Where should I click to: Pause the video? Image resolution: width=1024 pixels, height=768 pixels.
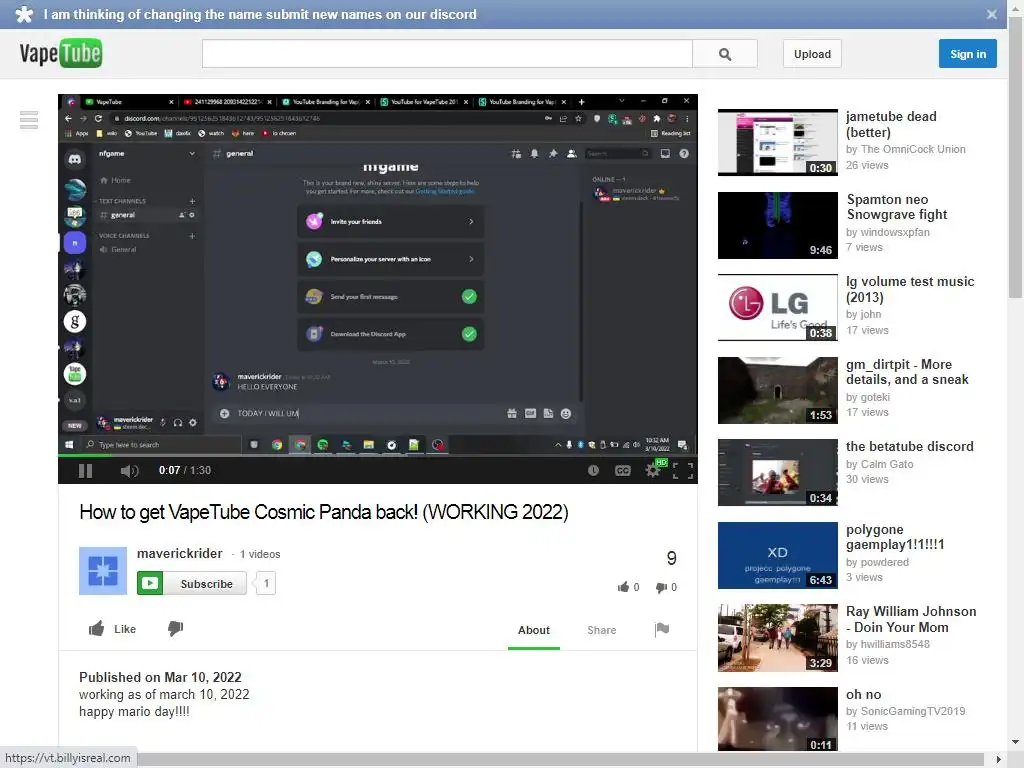tap(86, 470)
